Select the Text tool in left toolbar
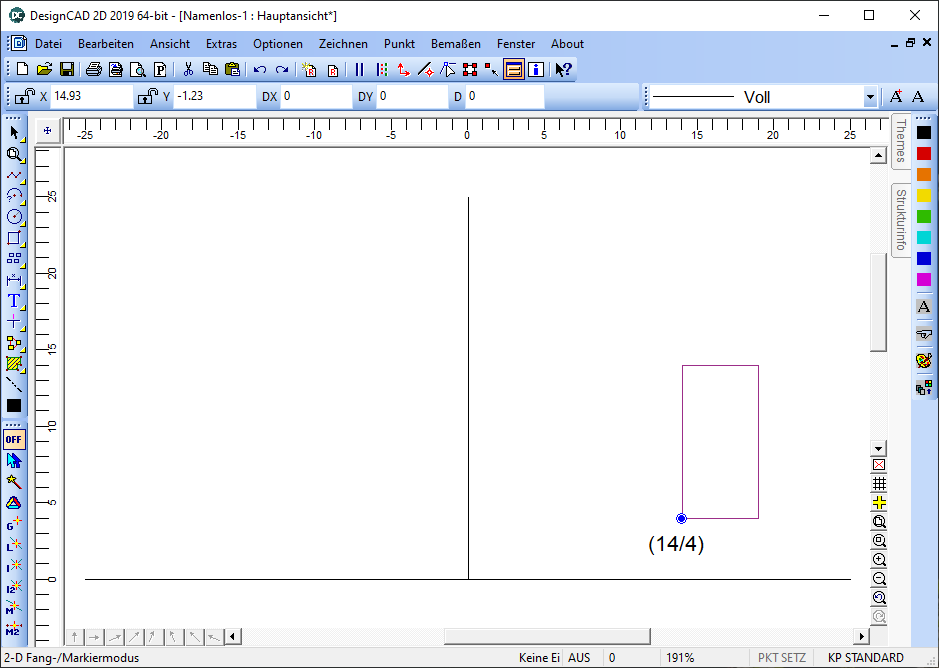Image resolution: width=939 pixels, height=668 pixels. [x=14, y=301]
